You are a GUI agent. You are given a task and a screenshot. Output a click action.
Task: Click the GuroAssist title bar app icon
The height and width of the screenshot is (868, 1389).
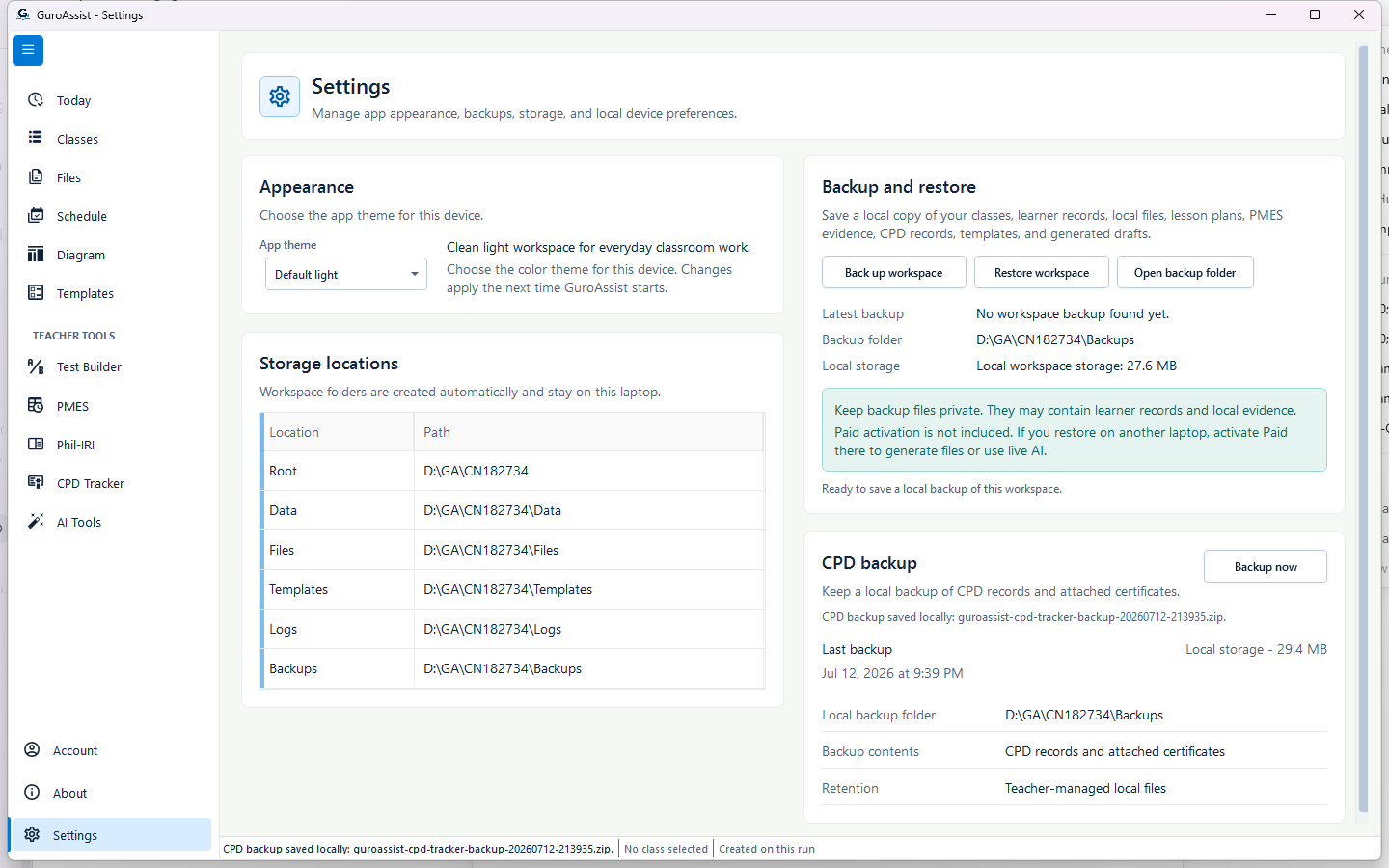(x=23, y=14)
